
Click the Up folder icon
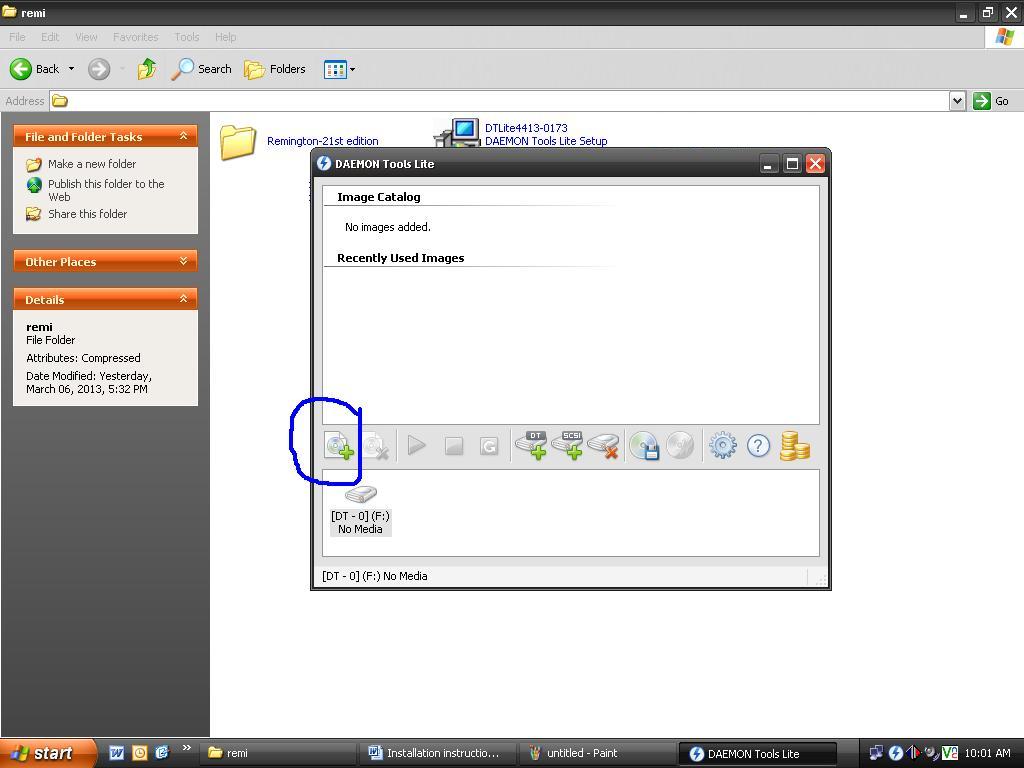tap(147, 69)
